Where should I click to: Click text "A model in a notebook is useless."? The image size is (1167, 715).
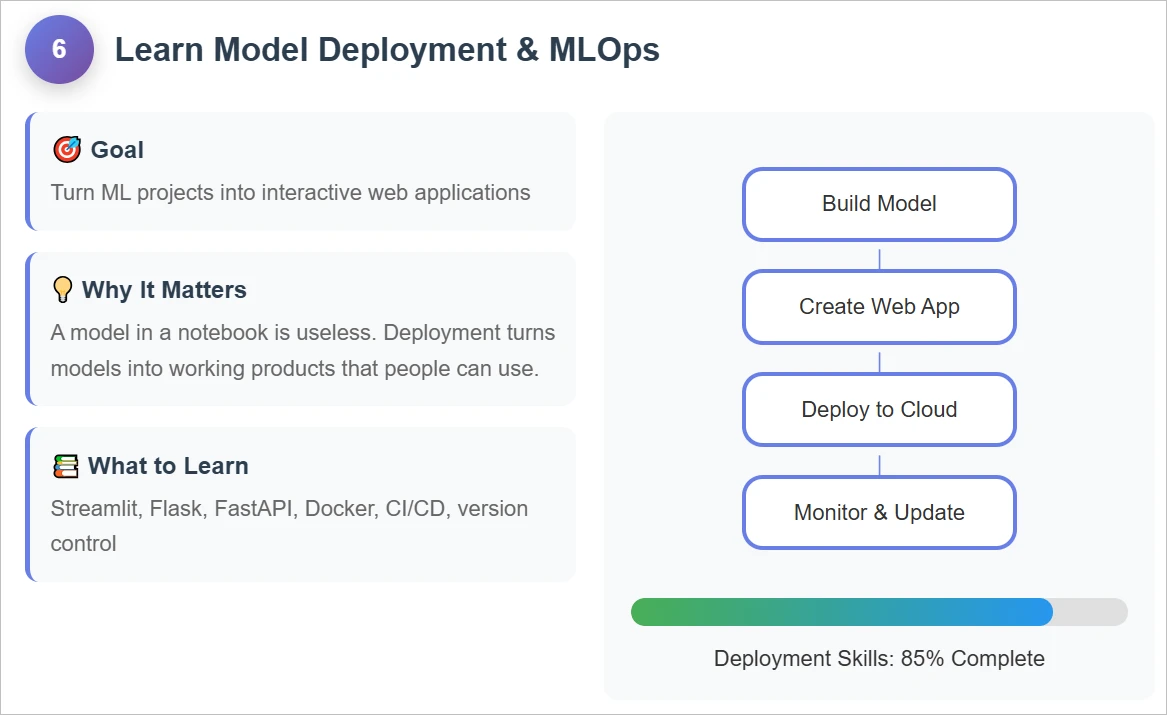(x=213, y=333)
